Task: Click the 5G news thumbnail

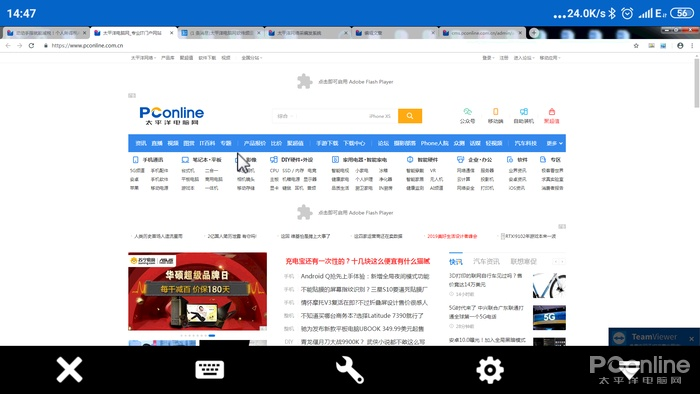Action: click(x=549, y=317)
